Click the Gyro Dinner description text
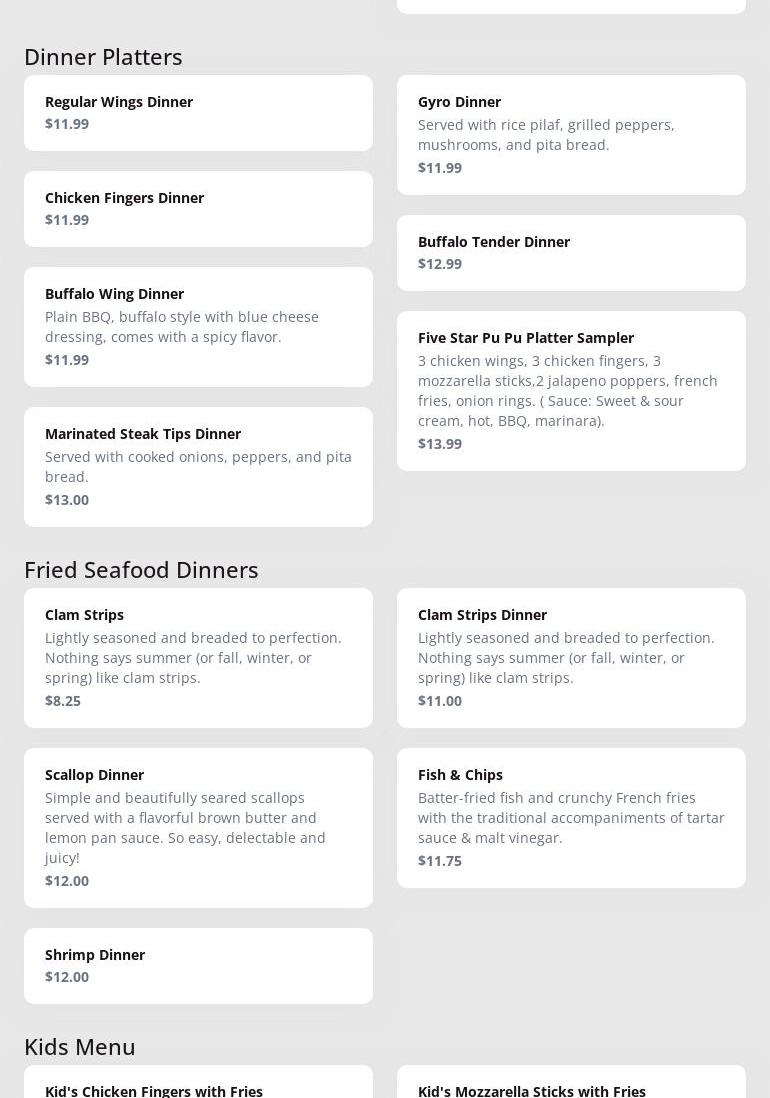This screenshot has width=770, height=1098. 546,135
